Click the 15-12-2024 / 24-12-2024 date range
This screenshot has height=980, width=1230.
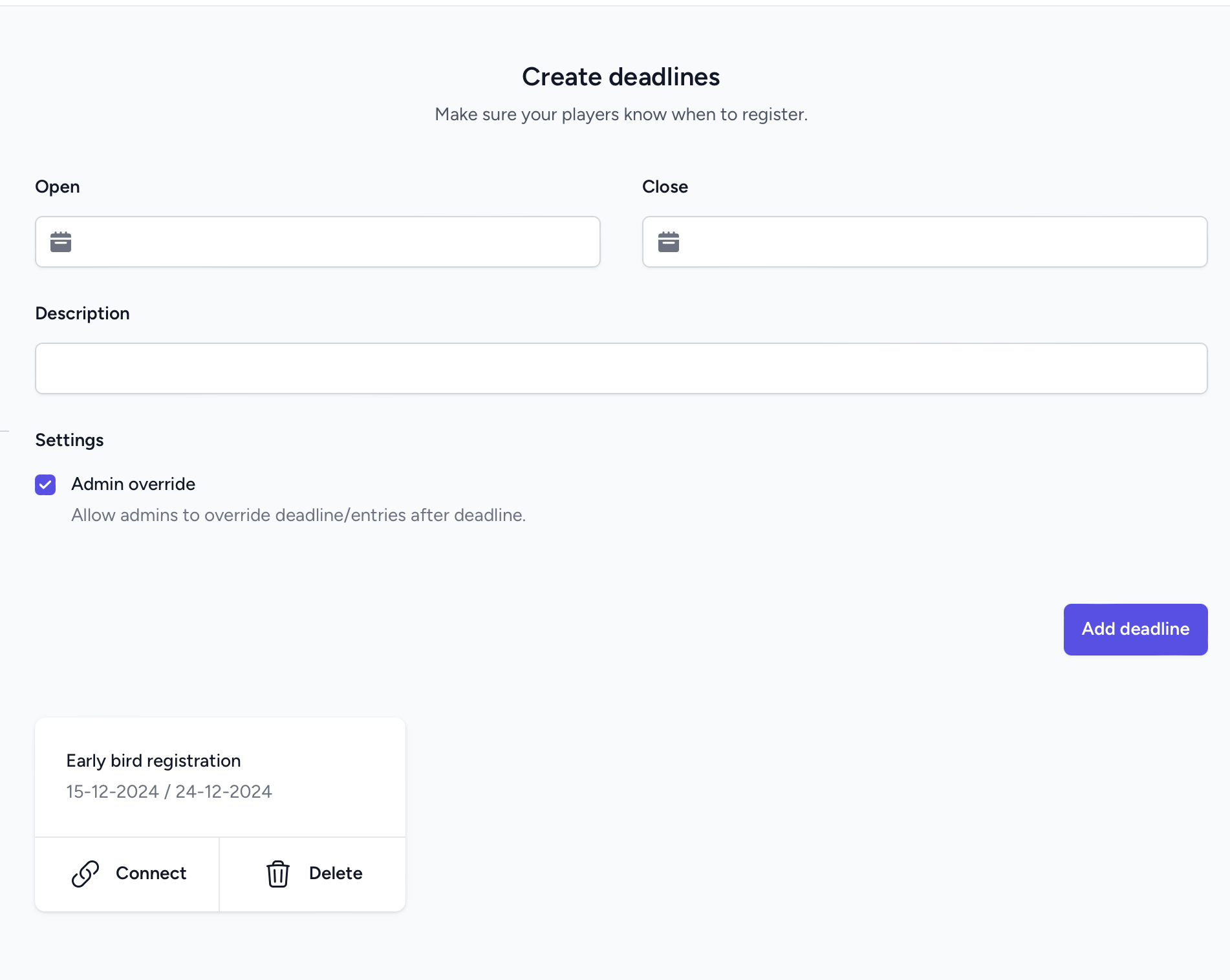click(x=169, y=792)
